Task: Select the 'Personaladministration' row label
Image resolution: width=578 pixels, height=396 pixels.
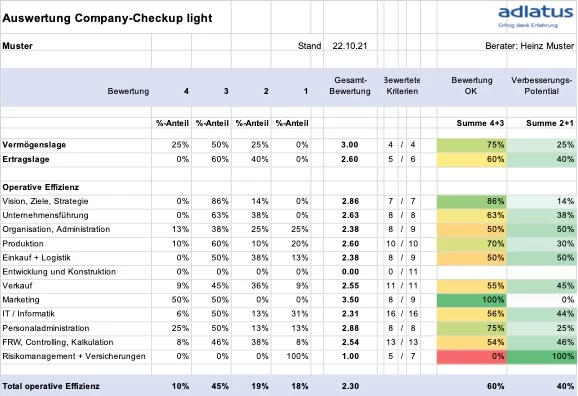Action: 46,328
